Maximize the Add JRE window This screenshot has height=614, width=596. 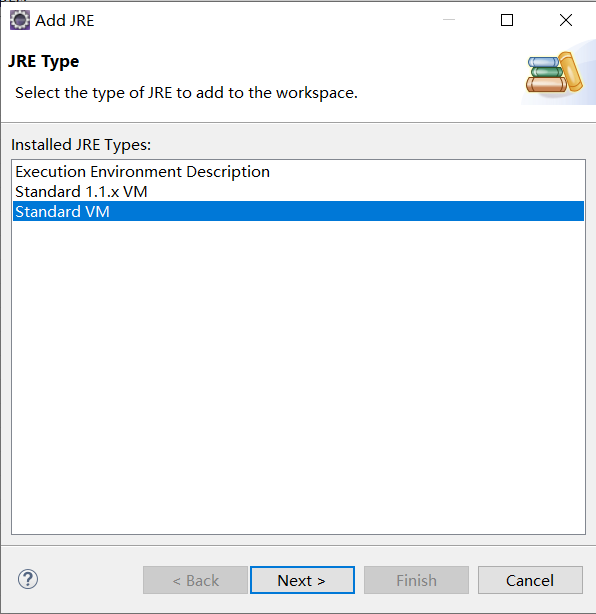507,20
